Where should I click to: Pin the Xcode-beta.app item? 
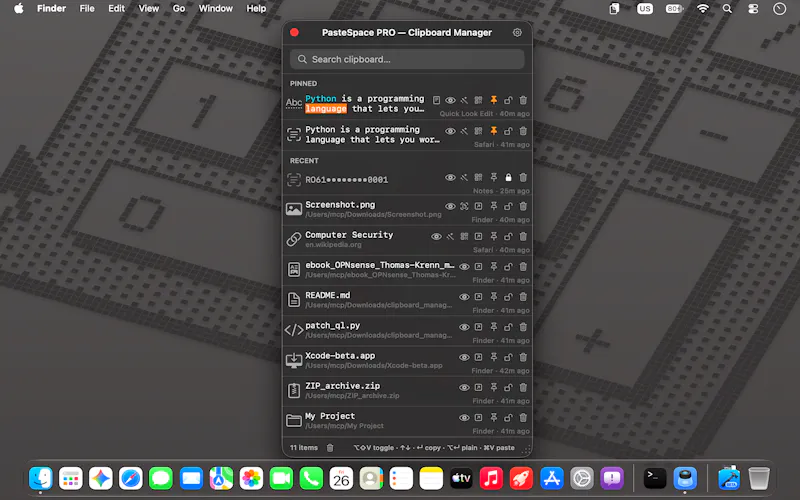[493, 357]
